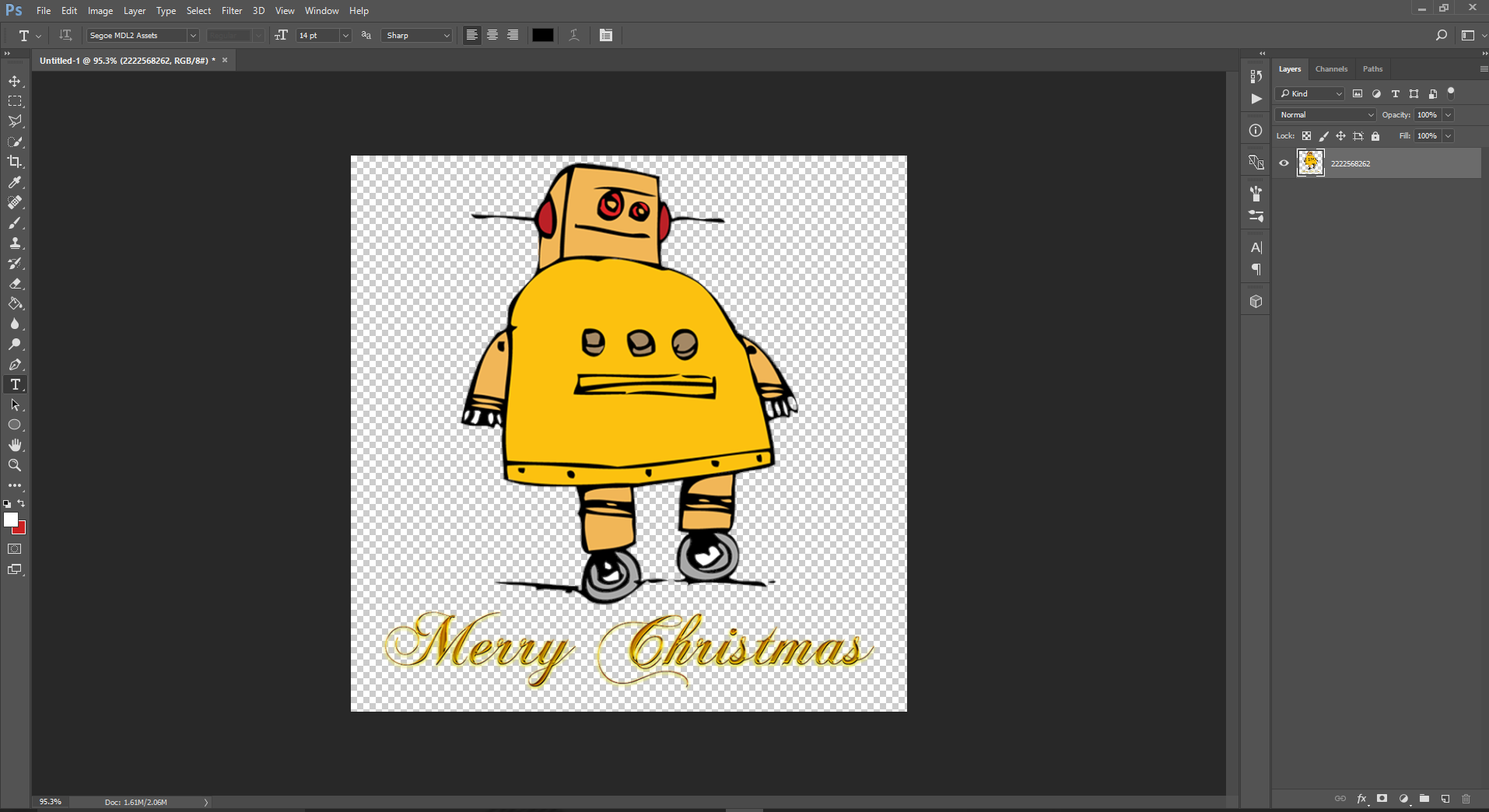Switch to the Paths tab
The height and width of the screenshot is (812, 1489).
click(x=1372, y=68)
